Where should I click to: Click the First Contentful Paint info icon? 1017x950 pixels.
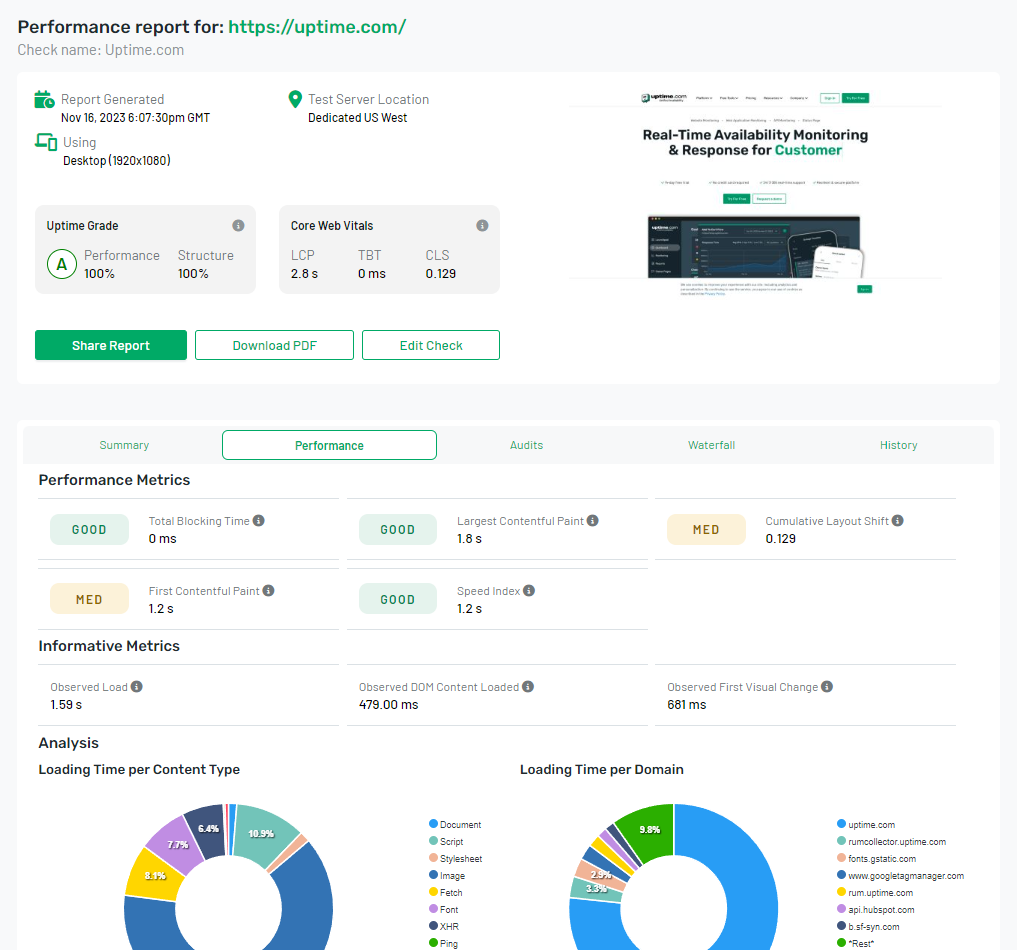(266, 590)
